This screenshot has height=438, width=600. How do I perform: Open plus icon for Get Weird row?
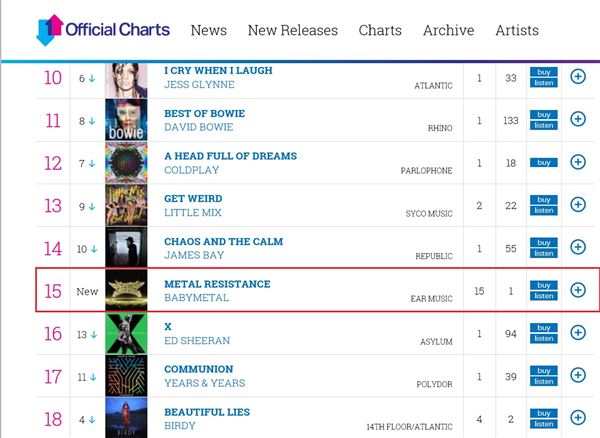tap(578, 204)
